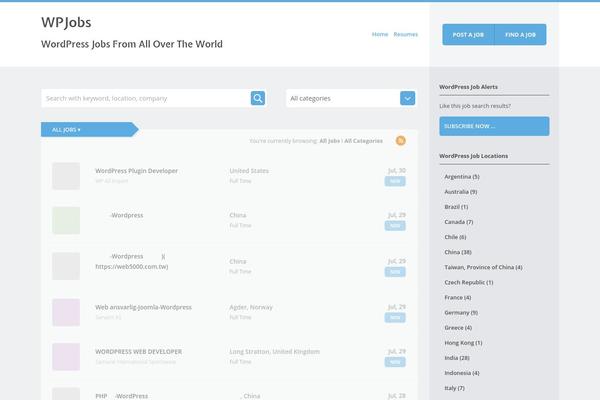The width and height of the screenshot is (600, 400).
Task: Select Greece (4) location
Action: pyautogui.click(x=458, y=328)
